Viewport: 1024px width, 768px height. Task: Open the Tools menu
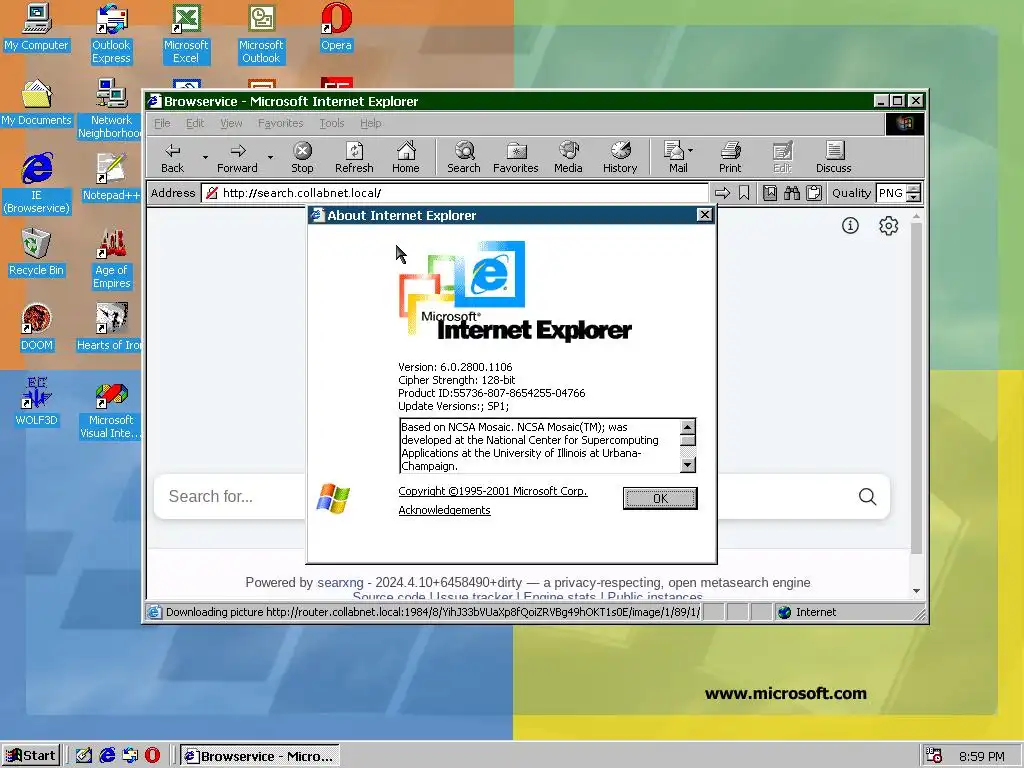point(331,123)
